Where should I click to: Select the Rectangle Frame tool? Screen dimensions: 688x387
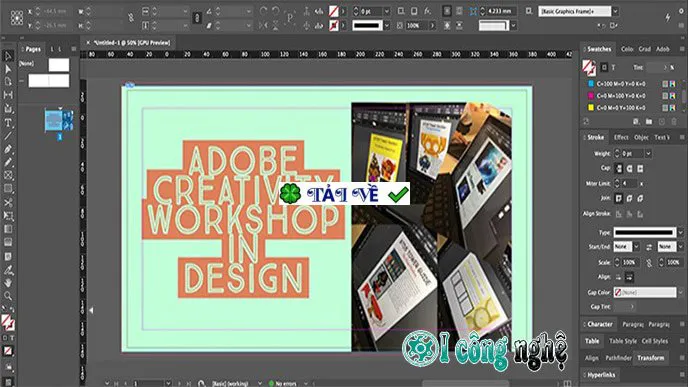[x=8, y=176]
